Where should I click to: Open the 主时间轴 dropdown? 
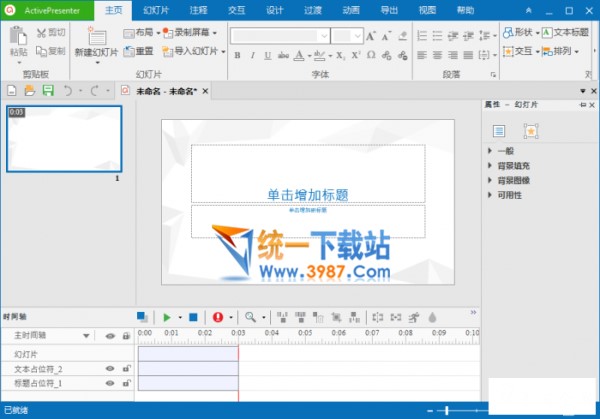click(86, 336)
